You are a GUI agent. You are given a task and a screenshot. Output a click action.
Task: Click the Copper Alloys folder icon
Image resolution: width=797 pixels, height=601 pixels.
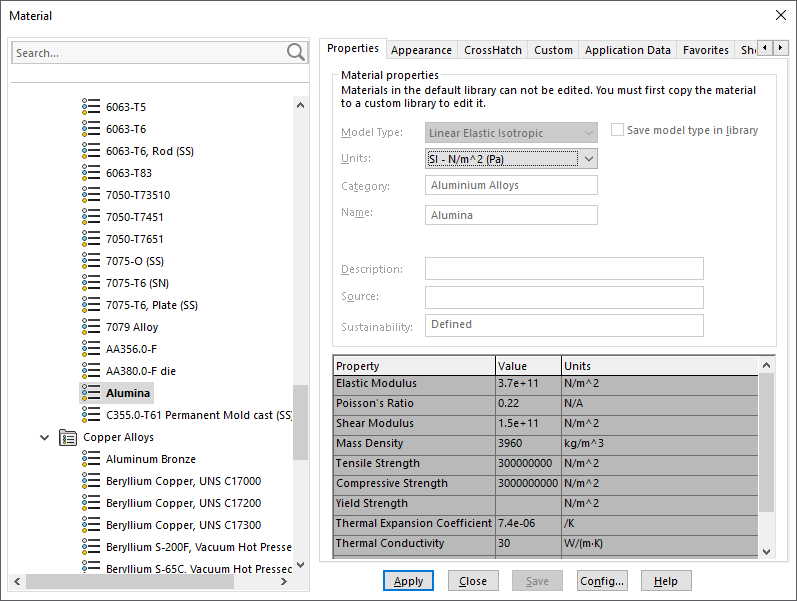pyautogui.click(x=68, y=437)
